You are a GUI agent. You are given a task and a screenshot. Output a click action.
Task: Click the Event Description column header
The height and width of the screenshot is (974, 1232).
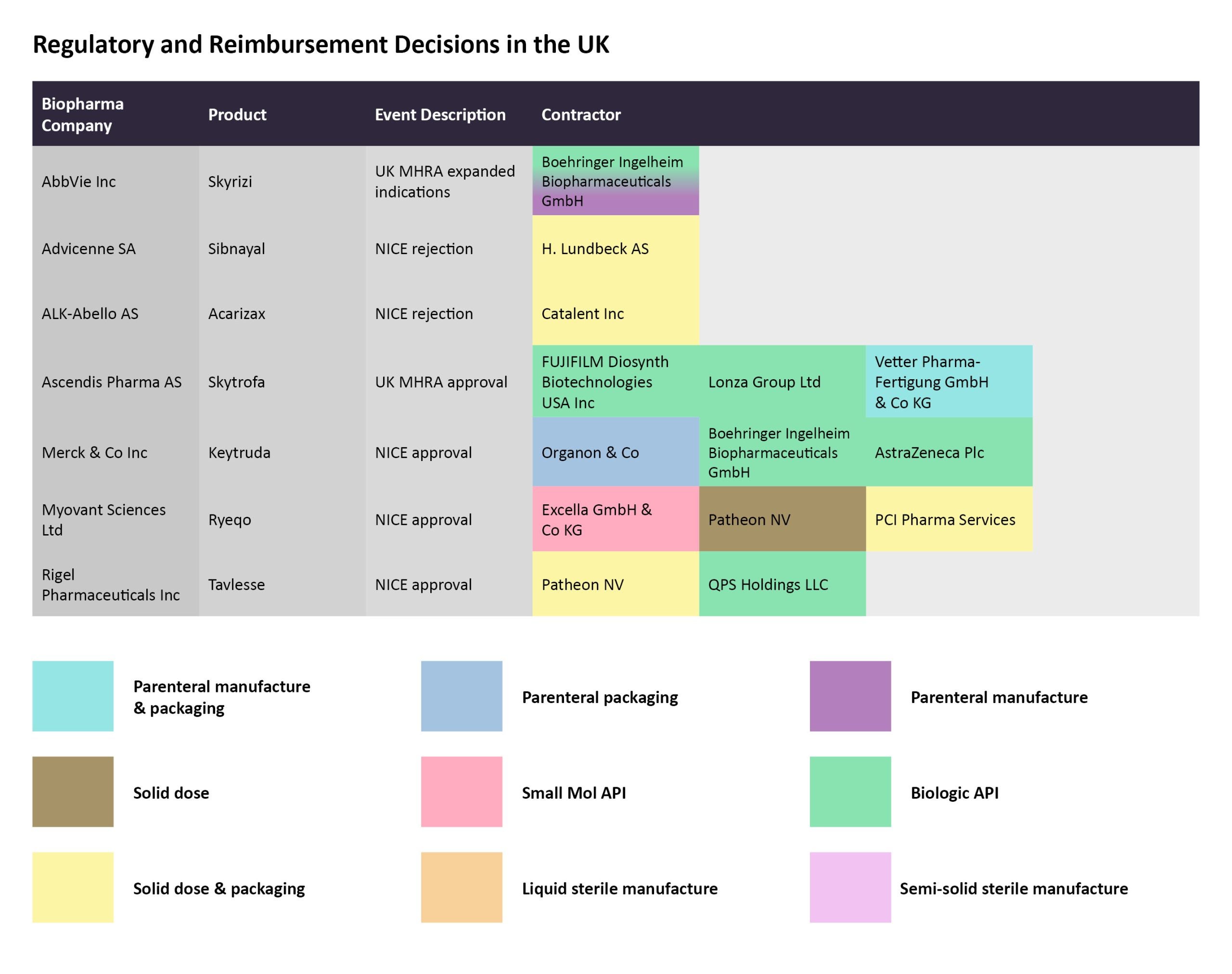pyautogui.click(x=440, y=115)
